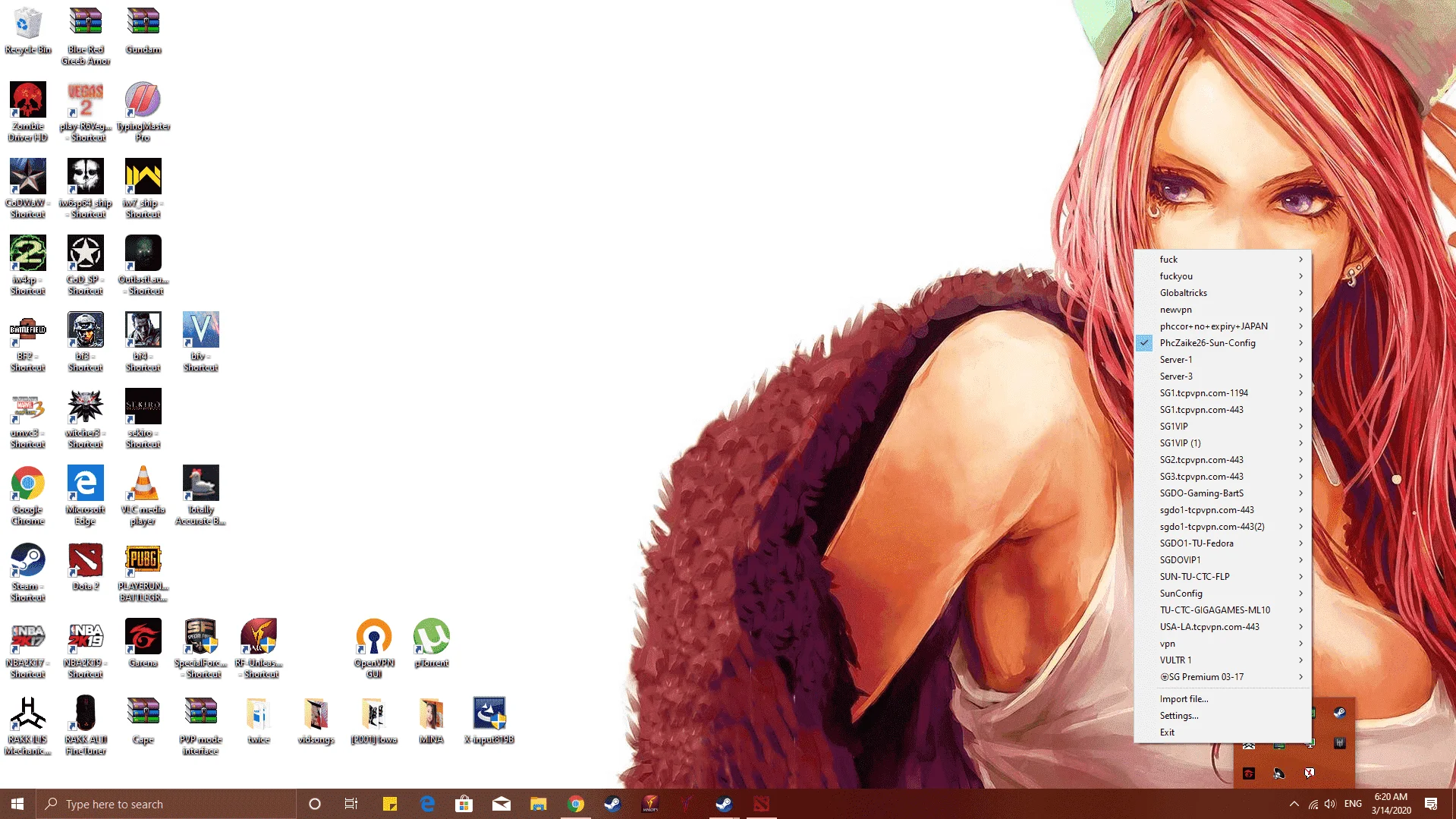
Task: Select Import file... in OpenVPN menu
Action: click(x=1222, y=699)
